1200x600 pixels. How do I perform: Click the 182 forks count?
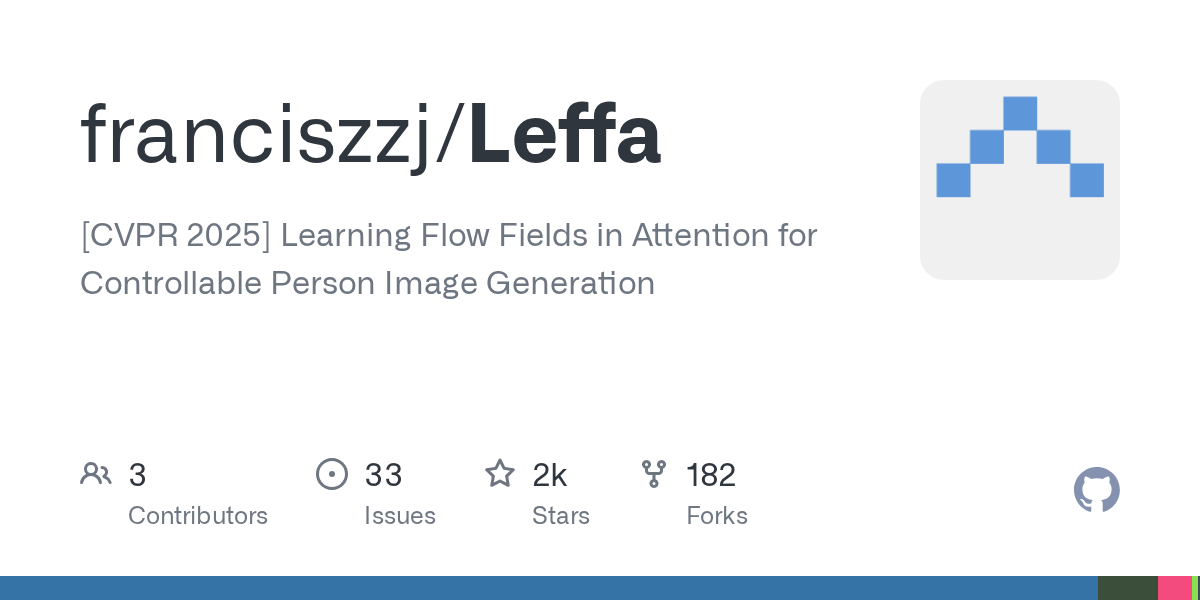pyautogui.click(x=711, y=475)
